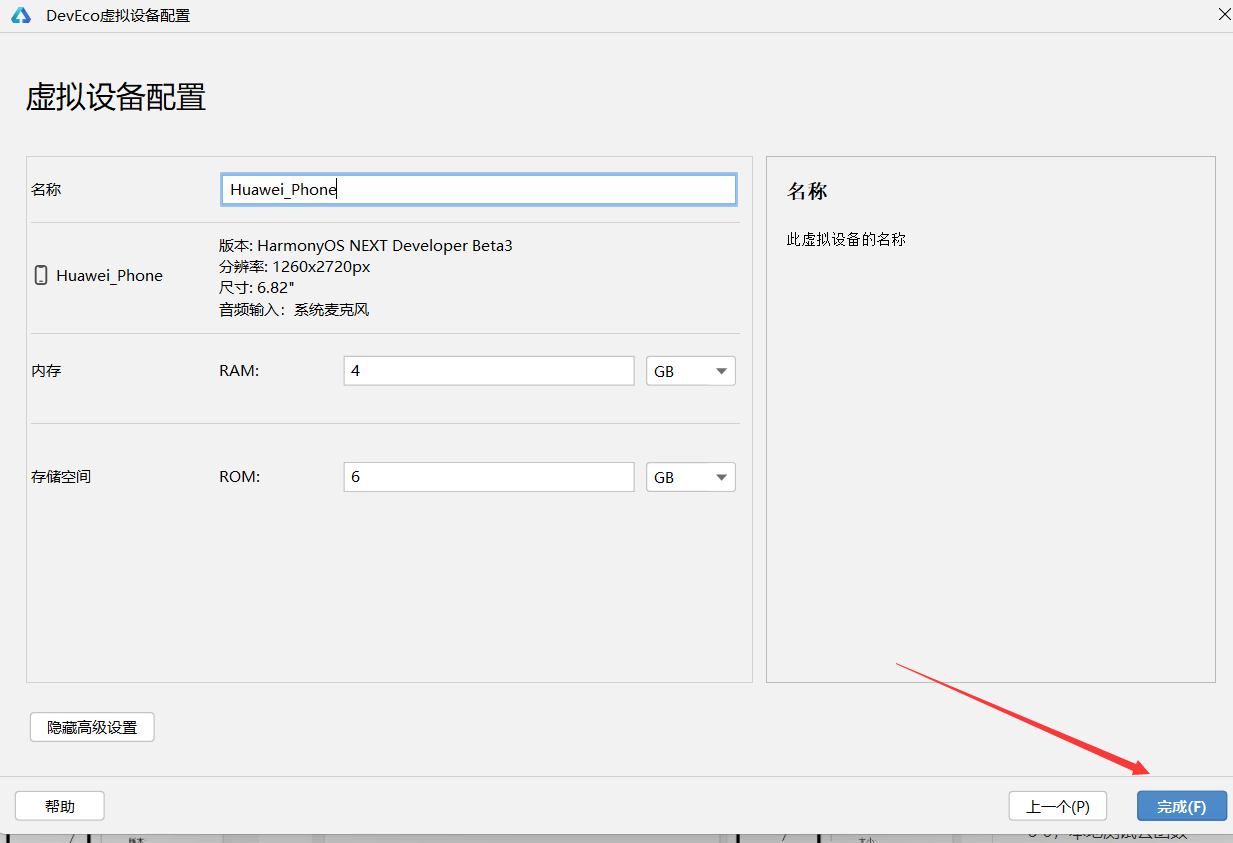Click the phone device icon beside Huawei_Phone
The image size is (1233, 843).
(x=41, y=275)
